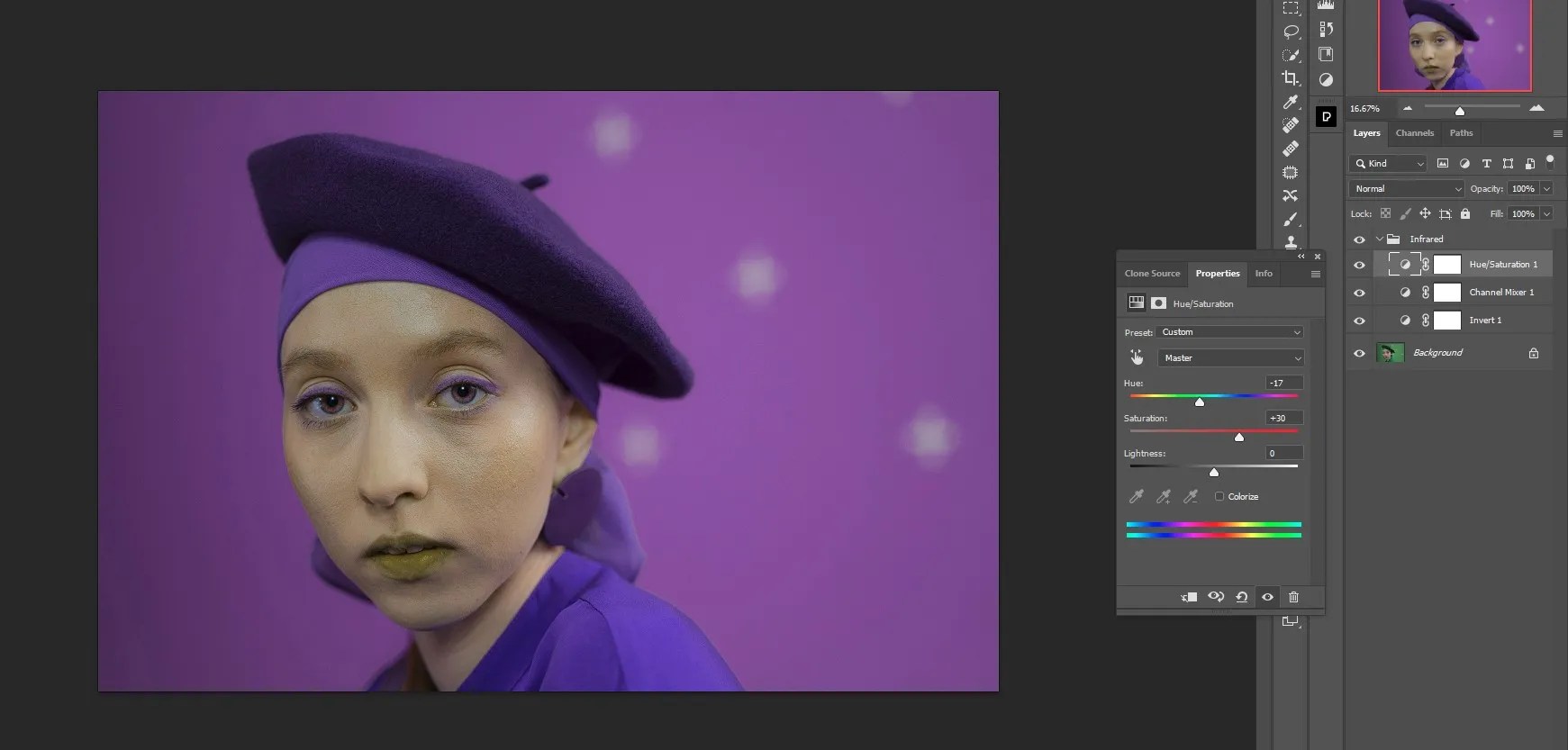Lock transparent pixels
The width and height of the screenshot is (1568, 750).
[1385, 213]
